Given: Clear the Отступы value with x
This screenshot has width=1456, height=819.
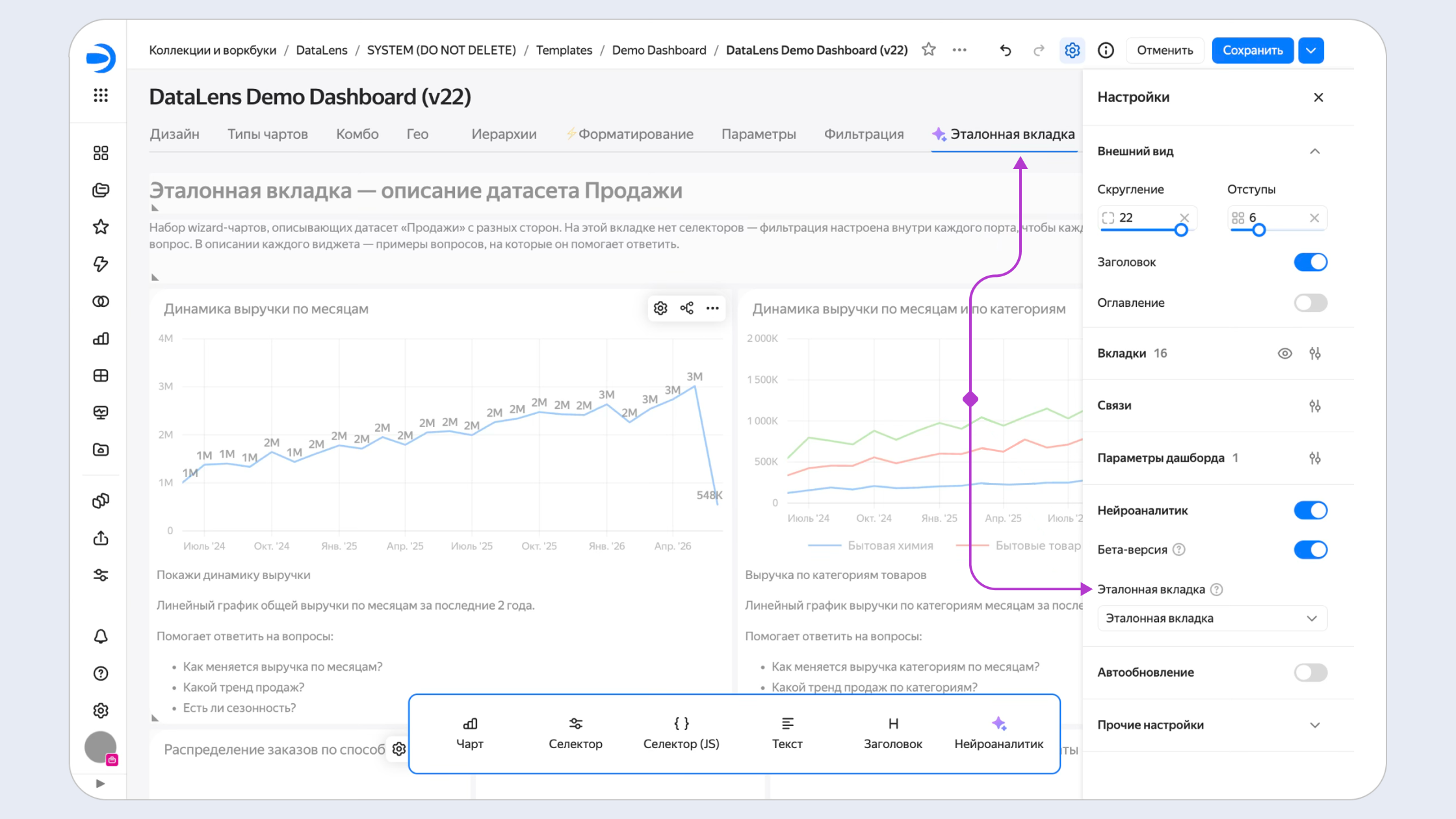Looking at the screenshot, I should 1314,218.
